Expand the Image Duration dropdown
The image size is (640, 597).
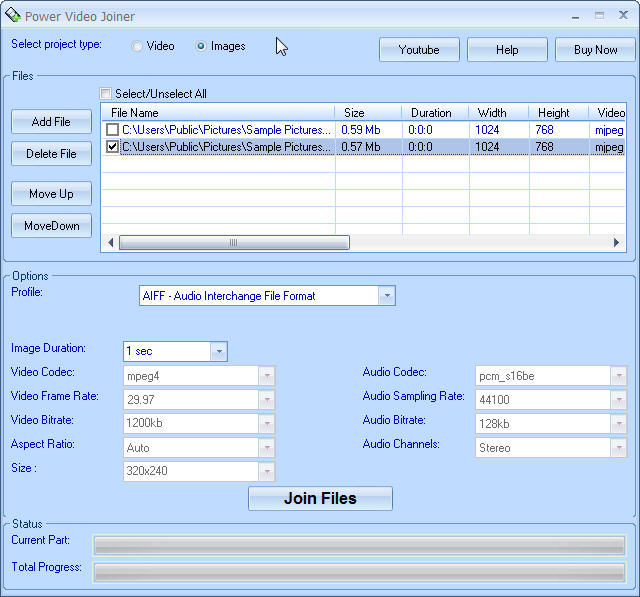pos(218,351)
